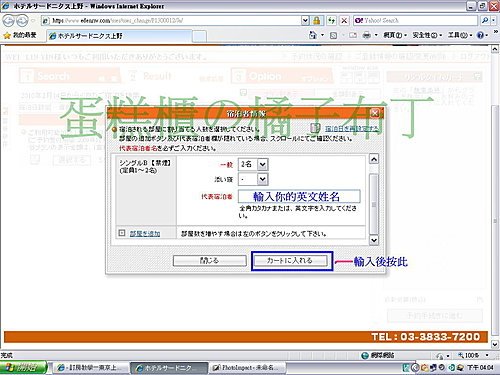Click the security lock icon in address bar

tap(316, 21)
